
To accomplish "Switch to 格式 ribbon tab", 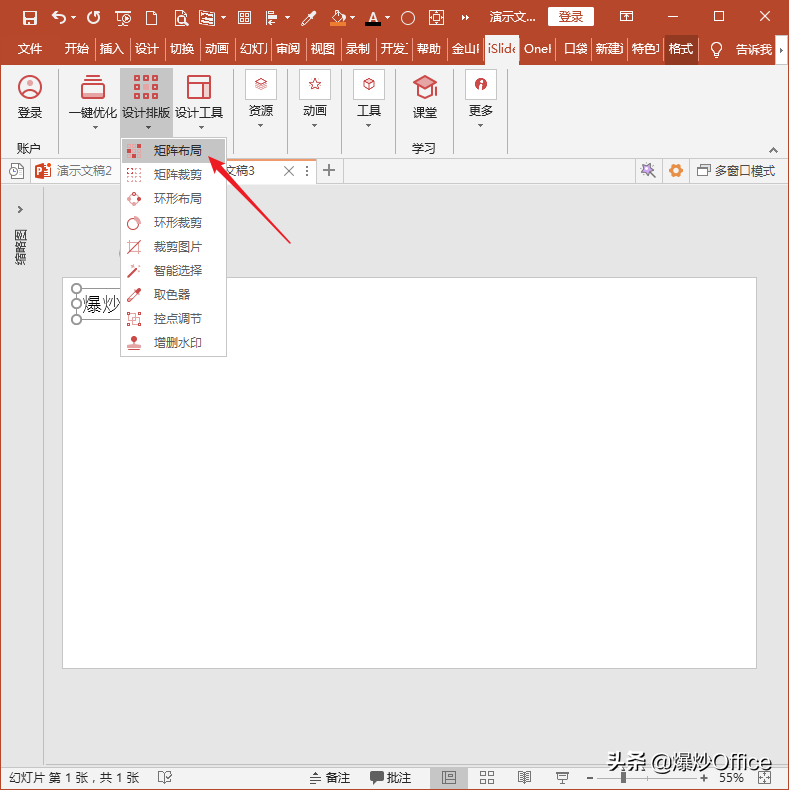I will pyautogui.click(x=681, y=49).
